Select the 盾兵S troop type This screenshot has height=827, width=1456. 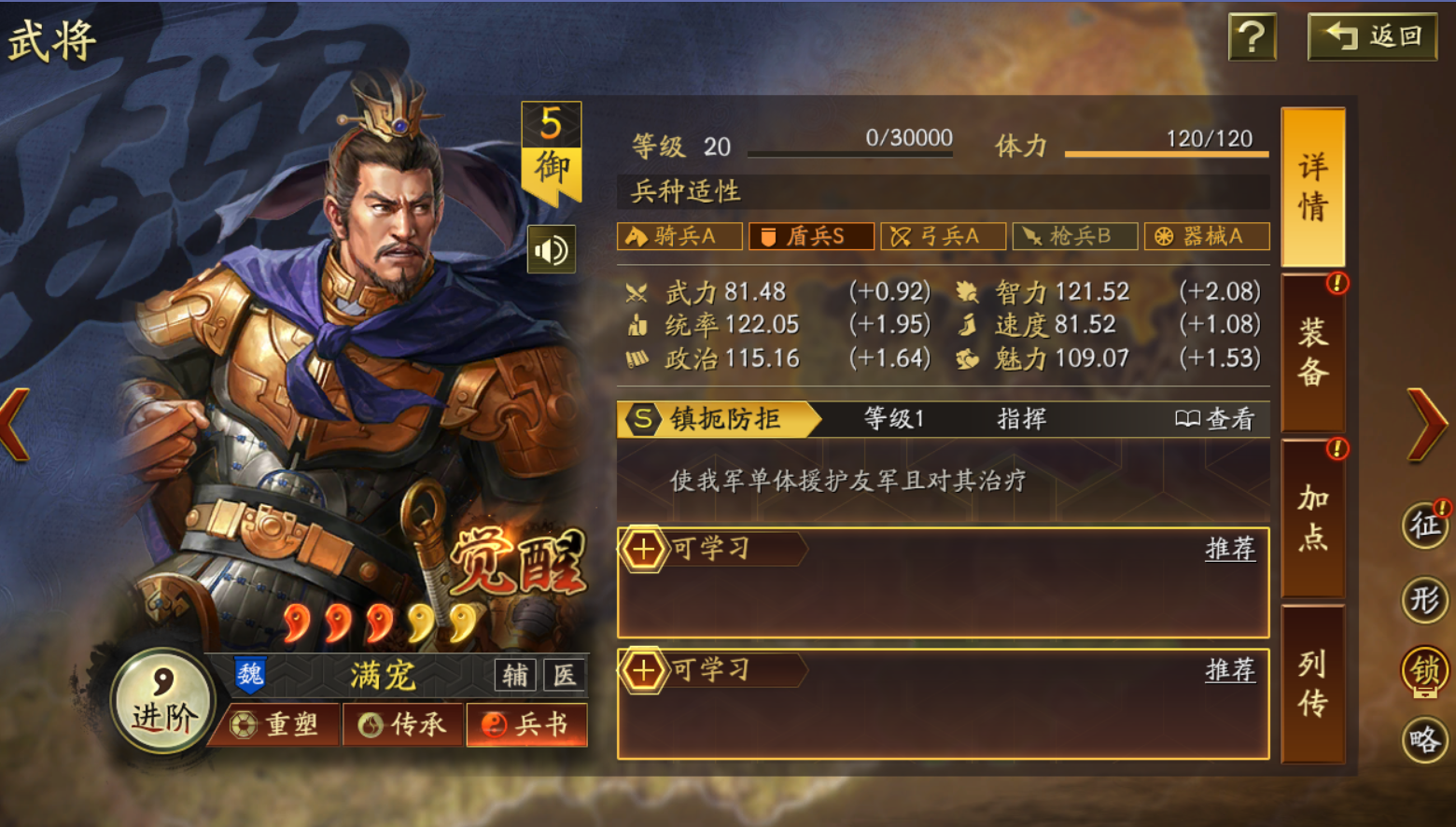point(811,236)
